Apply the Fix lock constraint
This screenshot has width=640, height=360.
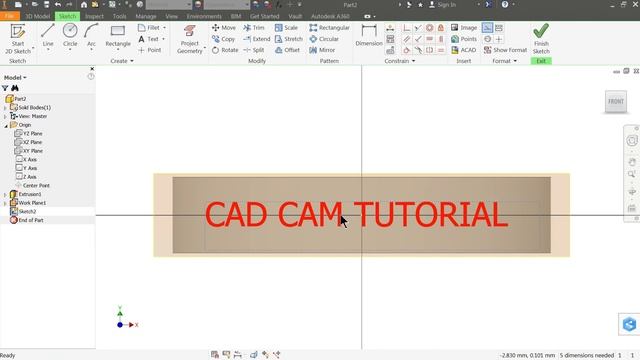[x=441, y=28]
